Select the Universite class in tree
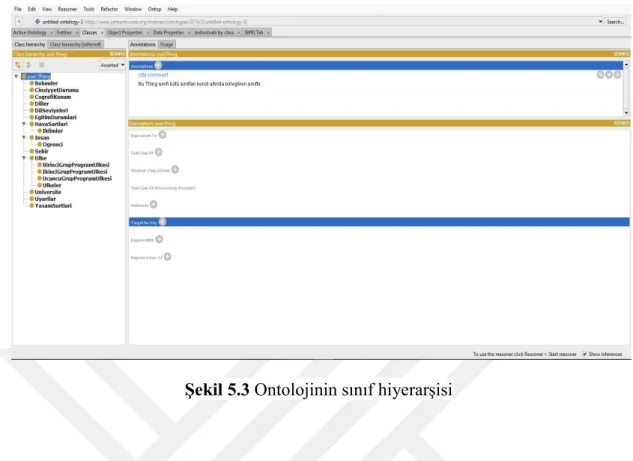Screen dimensions: 633x461 point(48,192)
